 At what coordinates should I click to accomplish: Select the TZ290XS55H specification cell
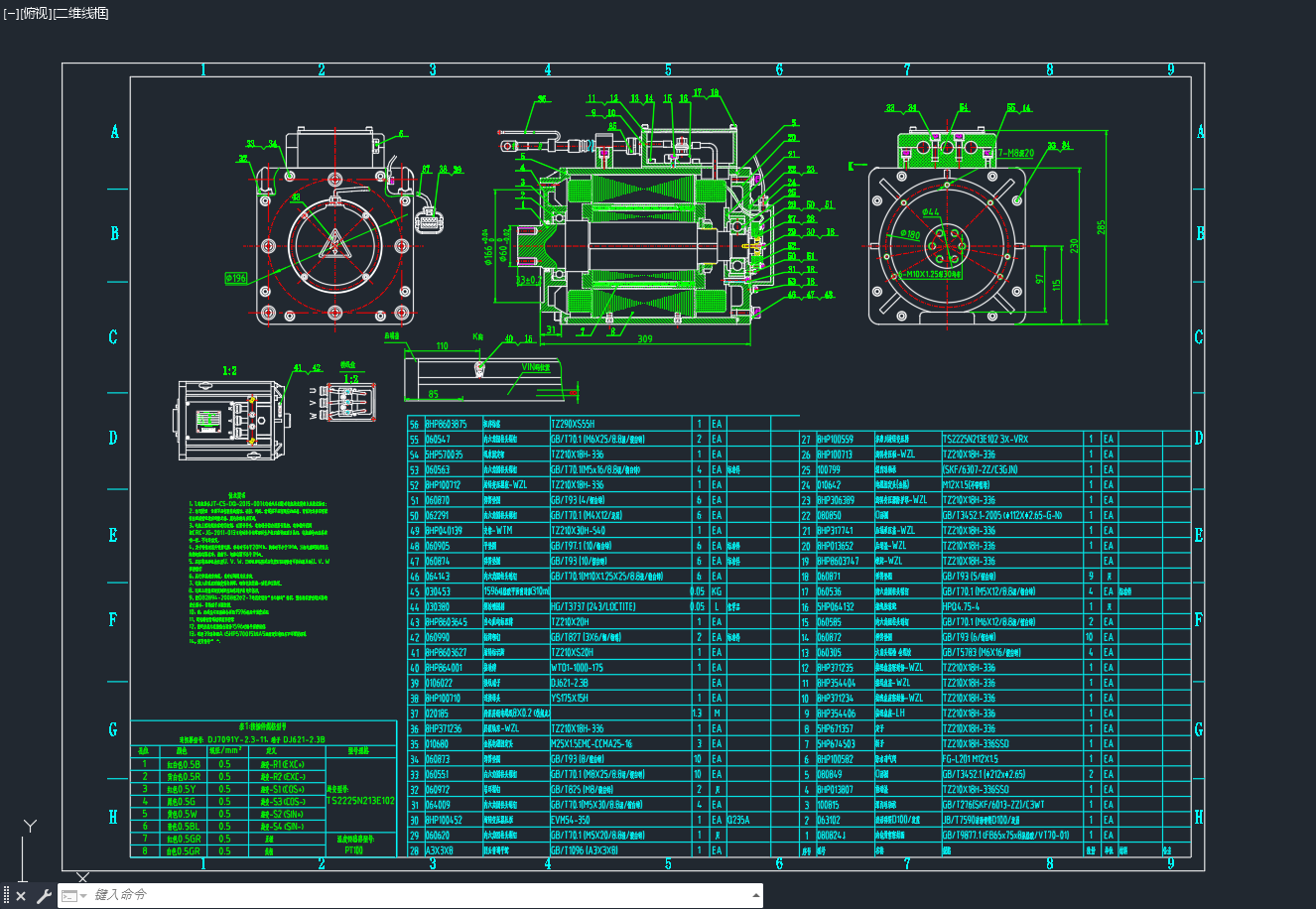[573, 424]
